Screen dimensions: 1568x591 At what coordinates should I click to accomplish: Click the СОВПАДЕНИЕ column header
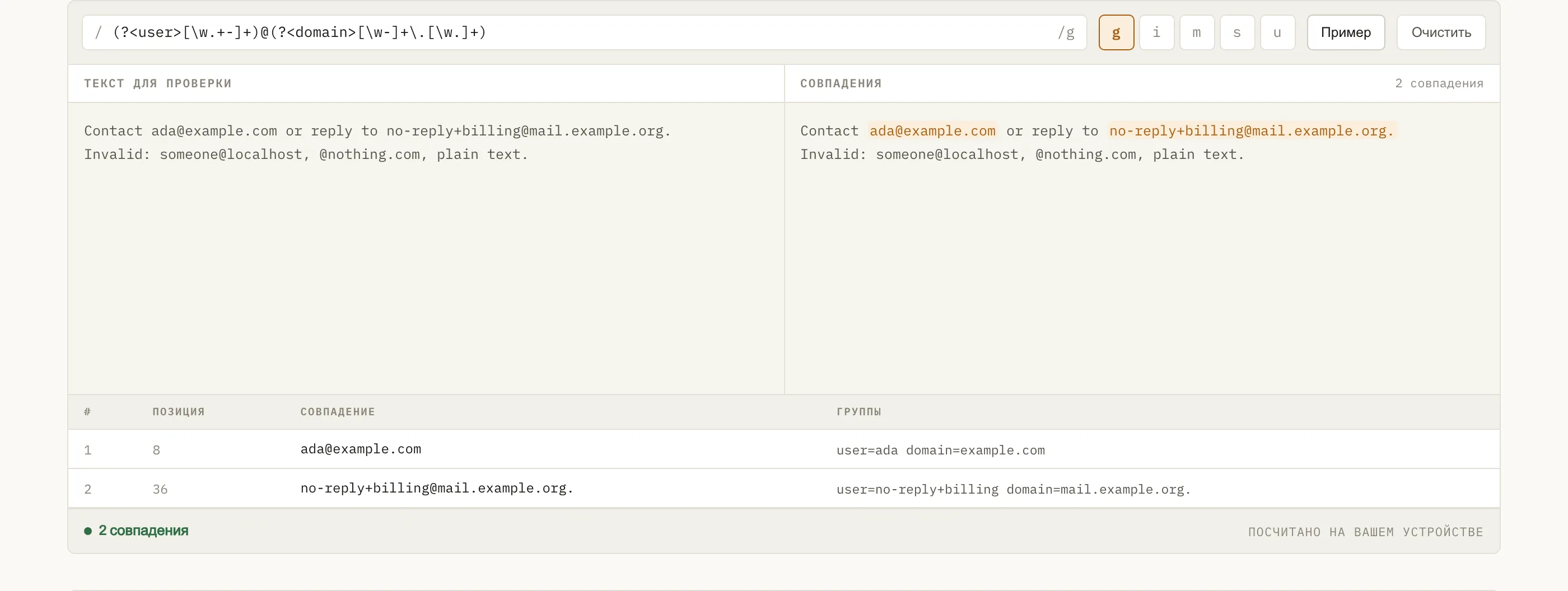click(x=337, y=412)
